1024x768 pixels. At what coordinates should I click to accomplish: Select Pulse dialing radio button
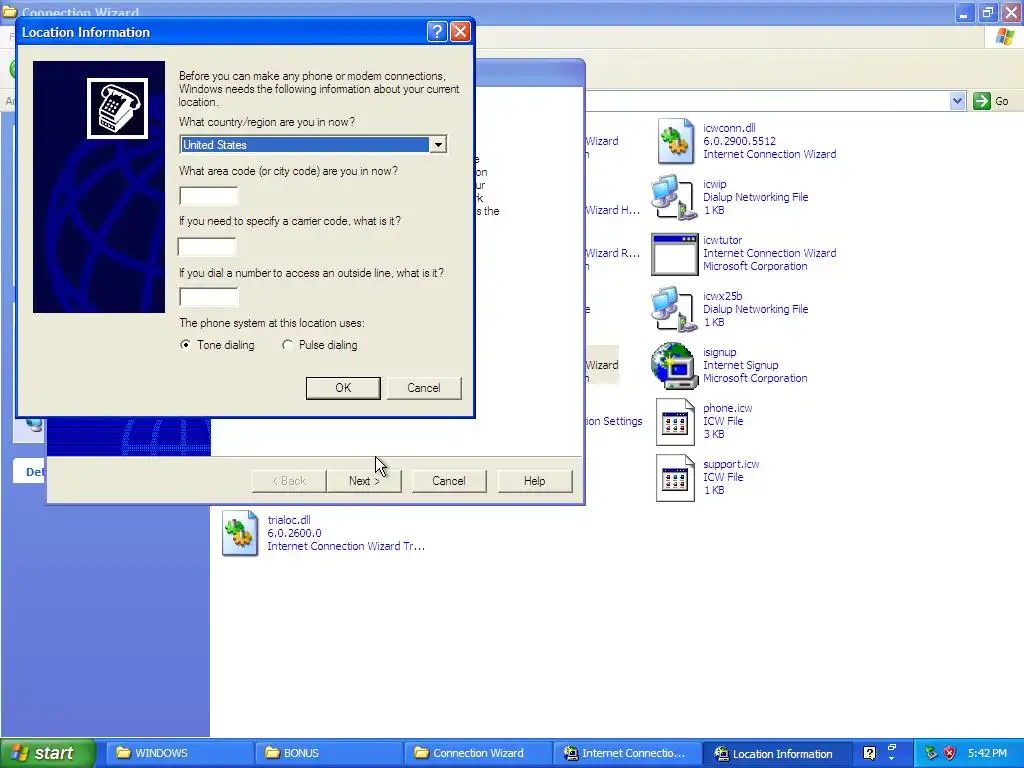(x=287, y=345)
